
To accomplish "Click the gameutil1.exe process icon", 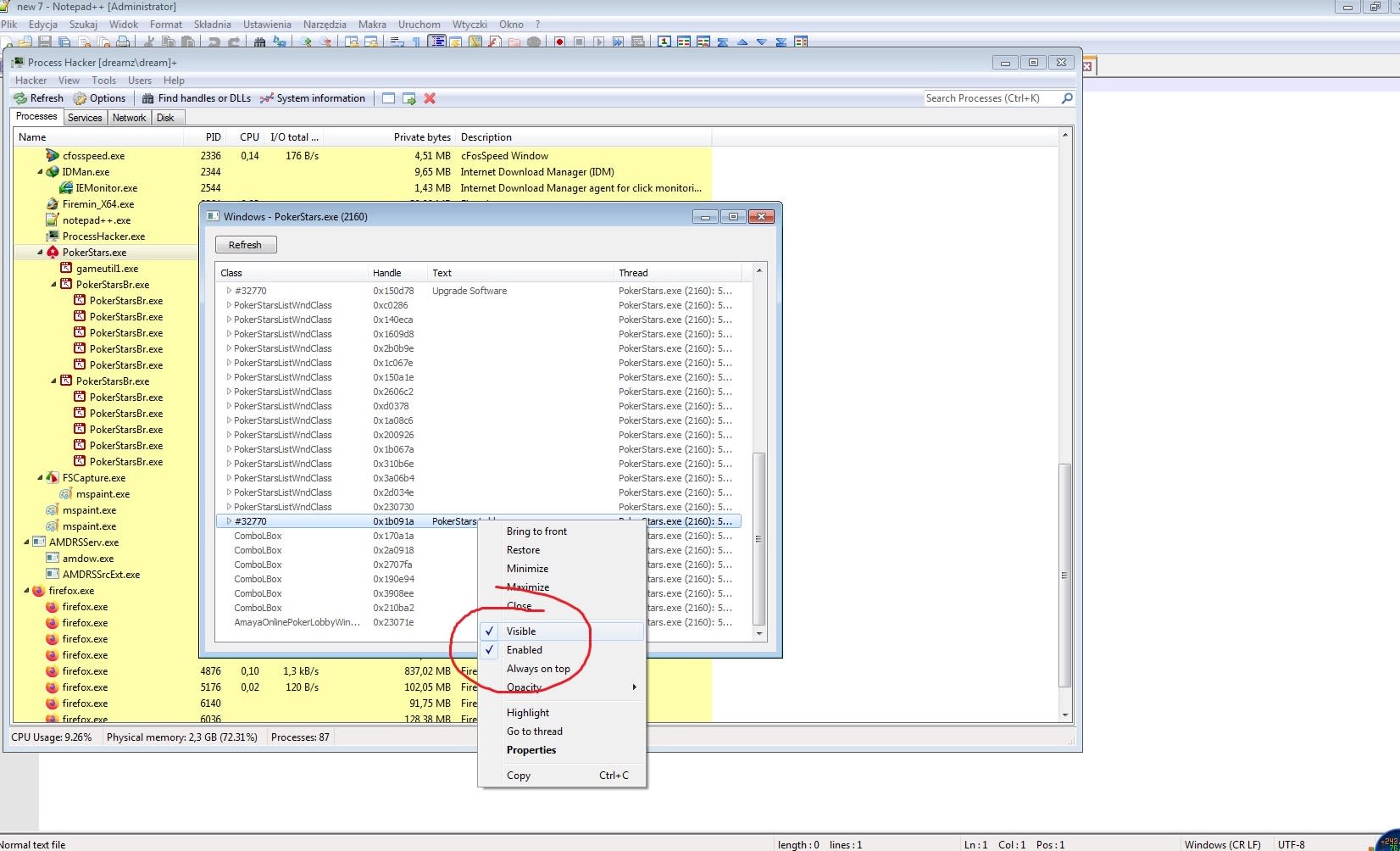I will [66, 269].
